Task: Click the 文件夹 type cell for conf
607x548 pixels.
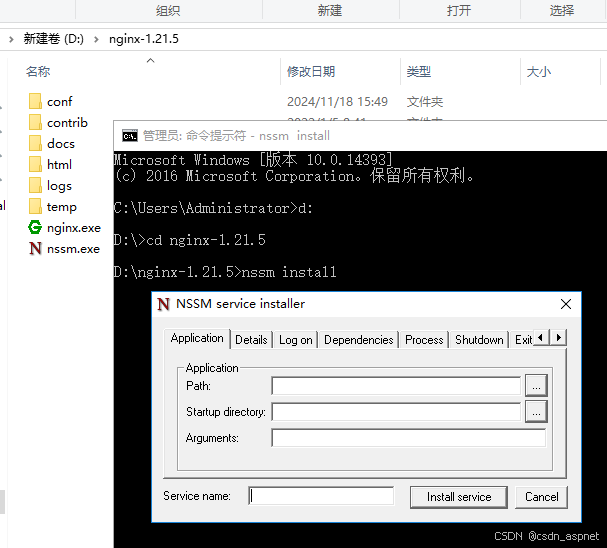Action: tap(424, 101)
